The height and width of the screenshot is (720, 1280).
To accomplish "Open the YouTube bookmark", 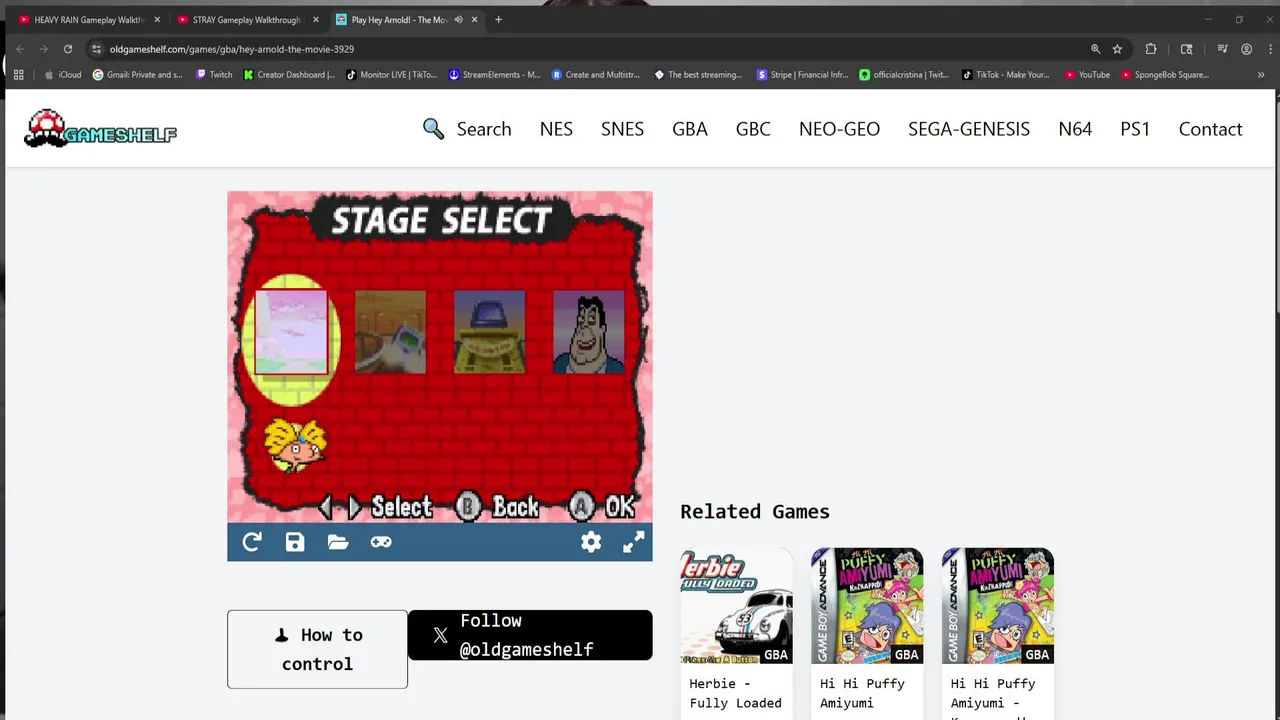I will pyautogui.click(x=1088, y=75).
